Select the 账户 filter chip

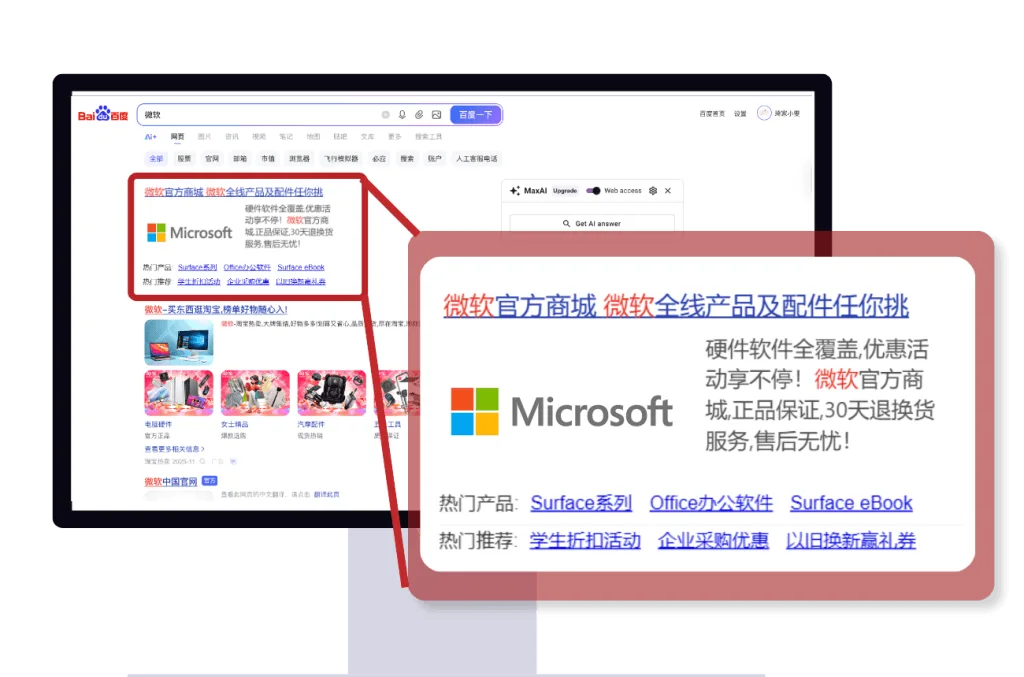(x=434, y=159)
